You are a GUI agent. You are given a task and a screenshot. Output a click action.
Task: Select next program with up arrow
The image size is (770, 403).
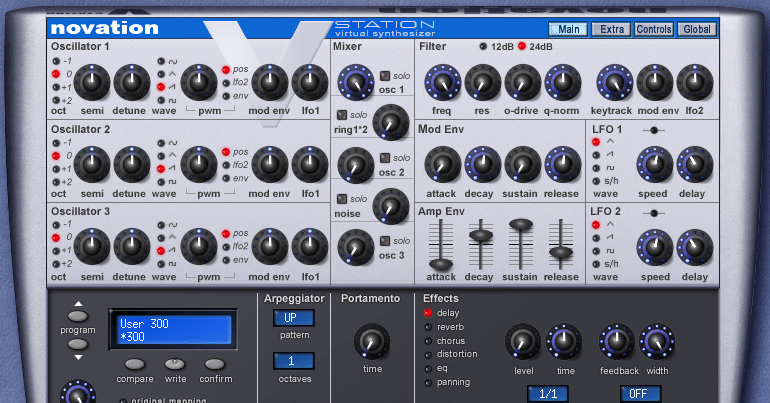coord(78,316)
